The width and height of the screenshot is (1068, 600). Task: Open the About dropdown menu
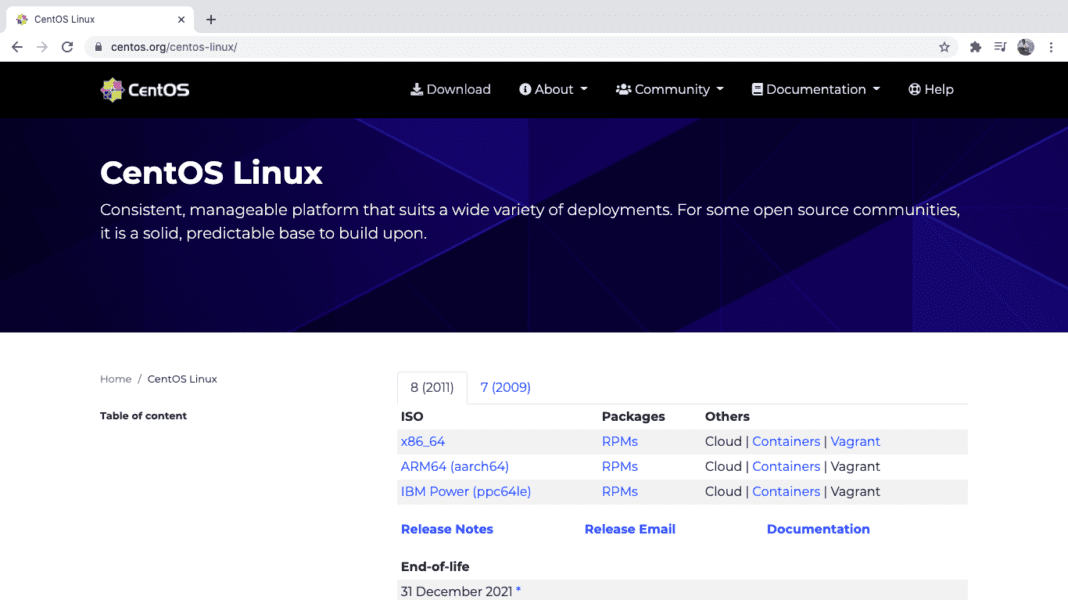point(553,89)
